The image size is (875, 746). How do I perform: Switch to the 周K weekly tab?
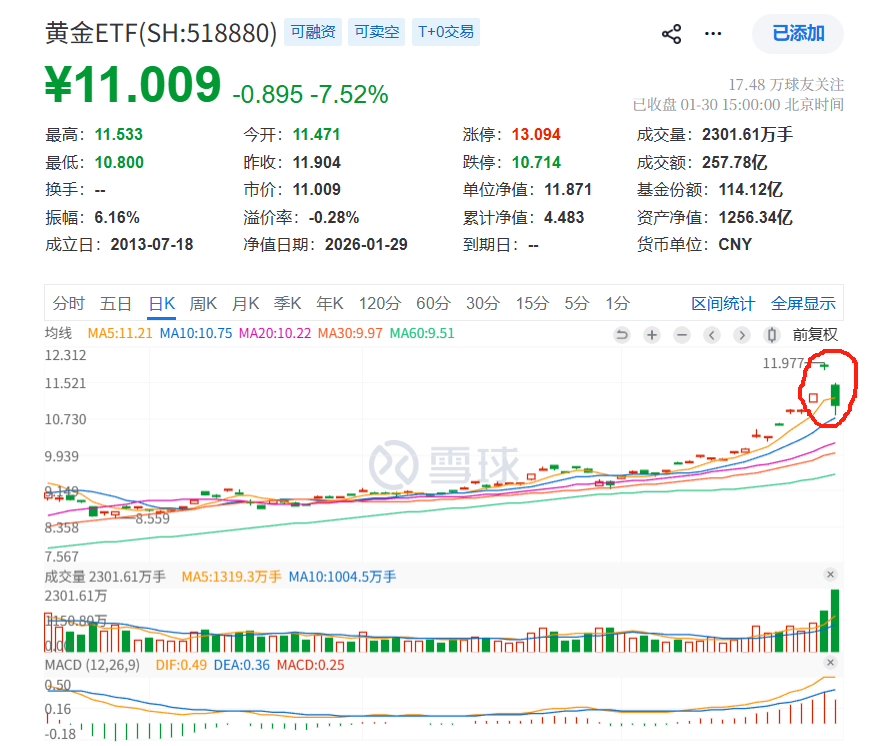tap(203, 304)
